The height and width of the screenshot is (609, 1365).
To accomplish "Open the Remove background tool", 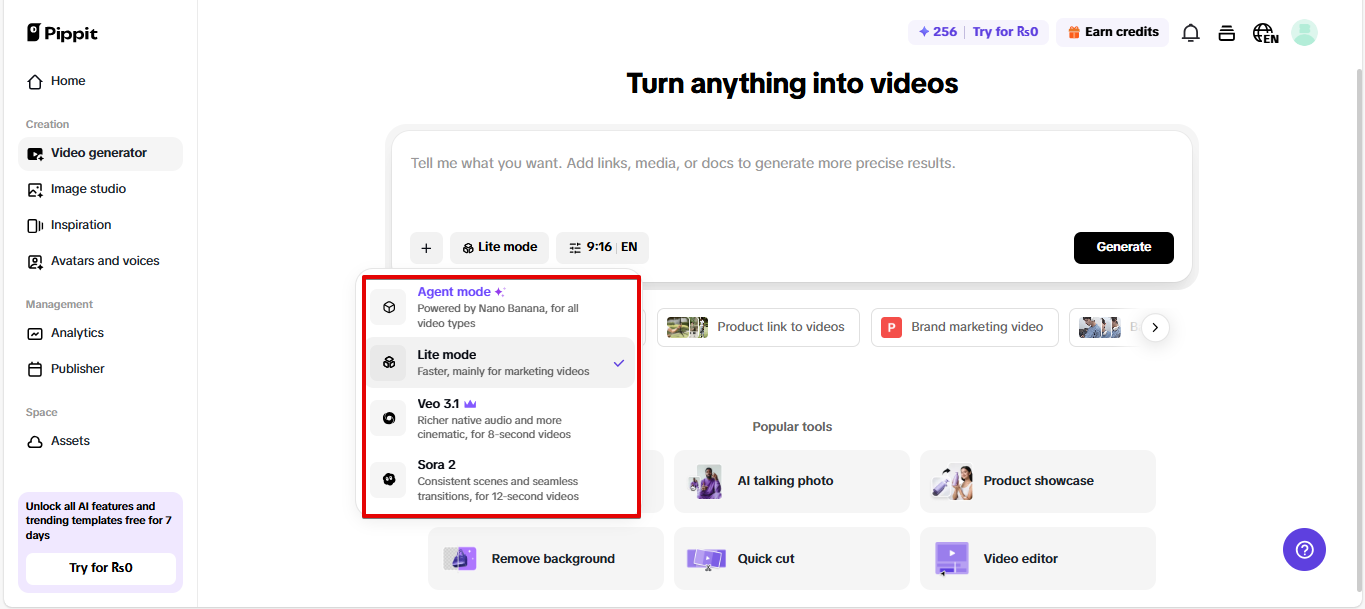I will click(x=546, y=559).
